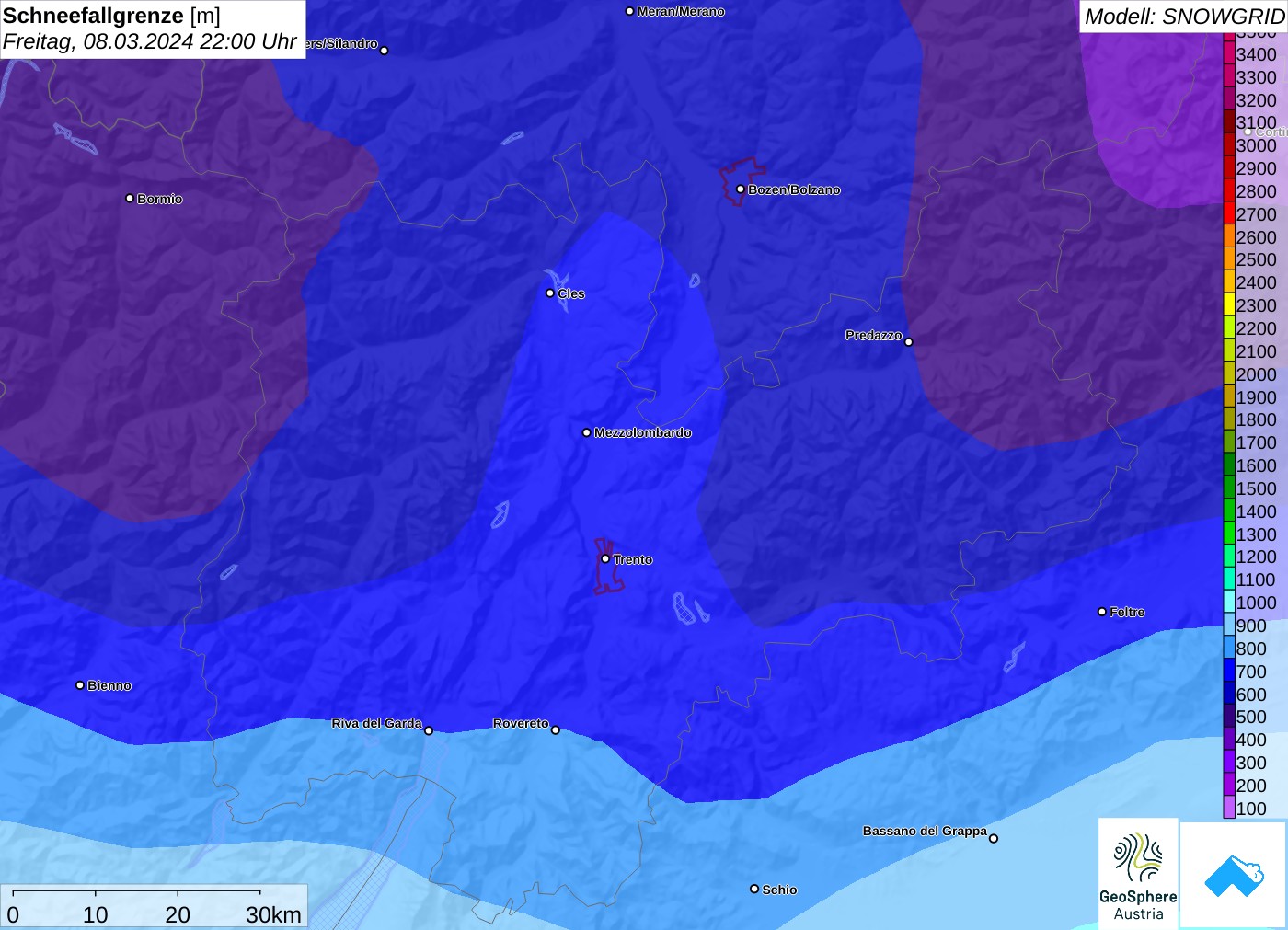The height and width of the screenshot is (930, 1288).
Task: Click the legend value 300
Action: point(1251,763)
